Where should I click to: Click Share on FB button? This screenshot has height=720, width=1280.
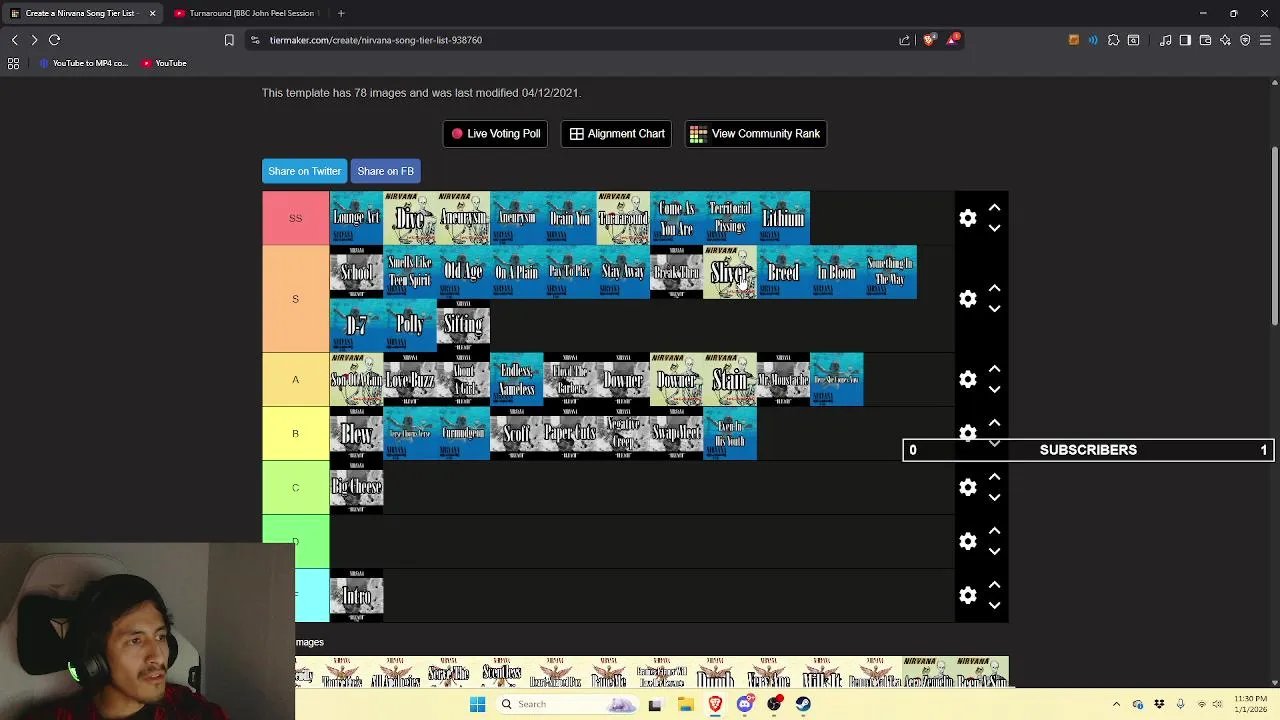tap(385, 171)
